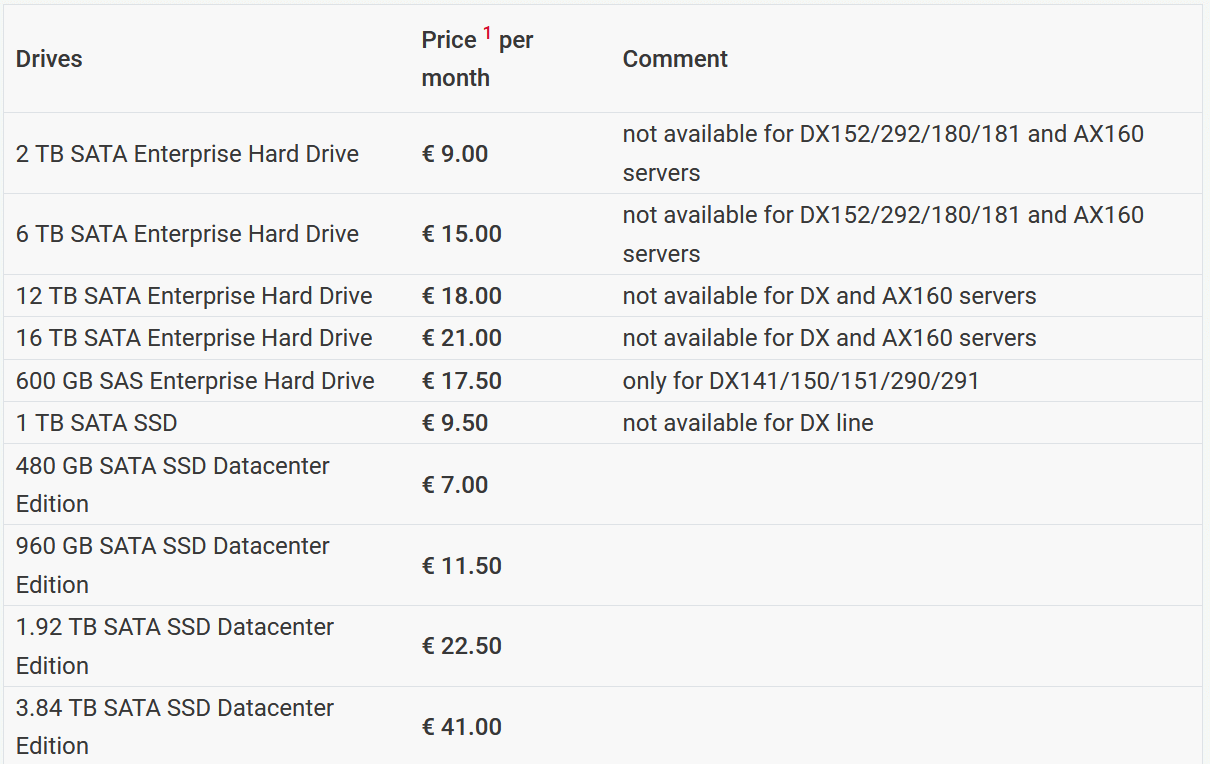Click the € 15.00 price value

coord(462,234)
